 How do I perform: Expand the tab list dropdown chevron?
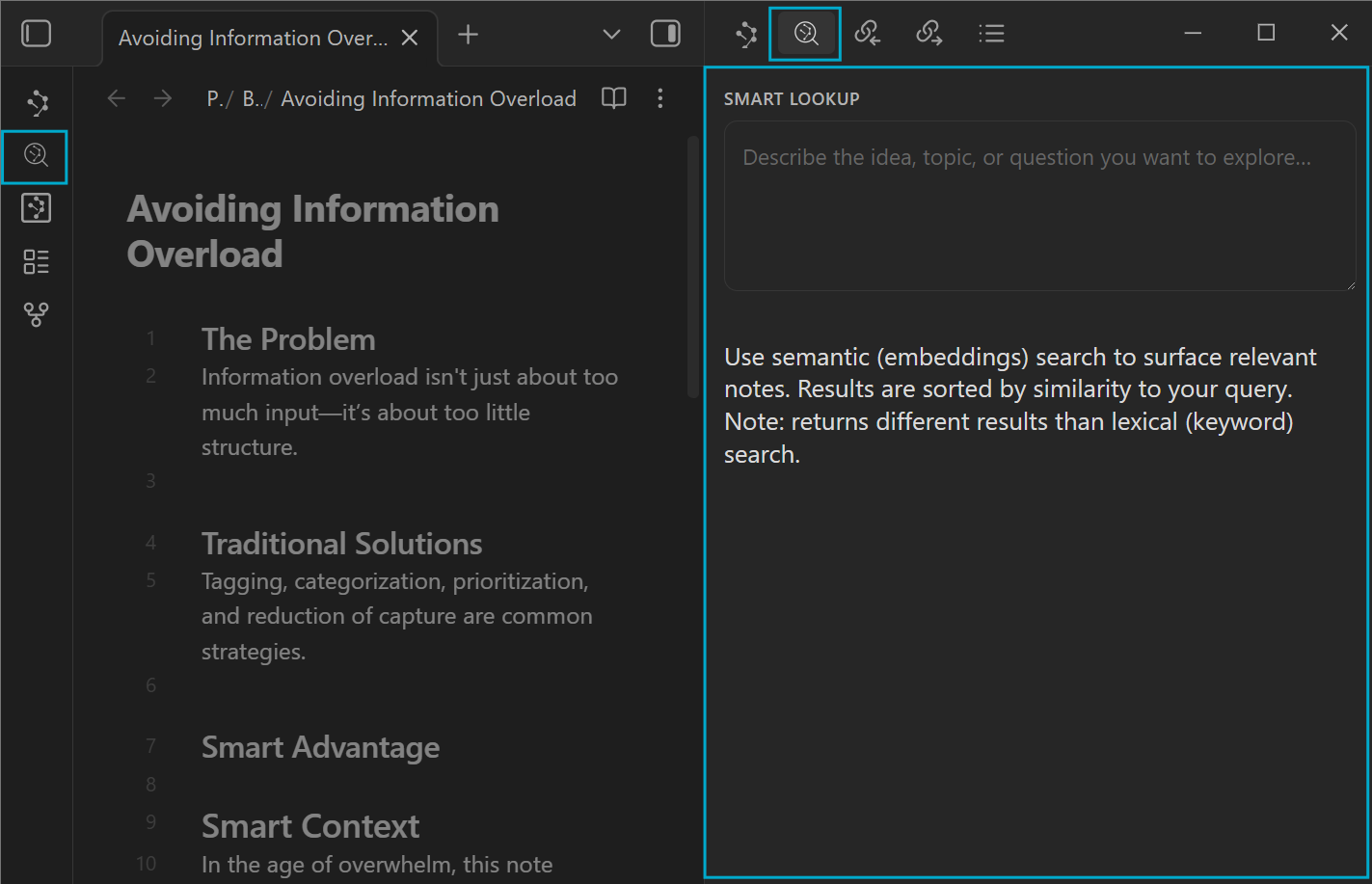pyautogui.click(x=611, y=35)
